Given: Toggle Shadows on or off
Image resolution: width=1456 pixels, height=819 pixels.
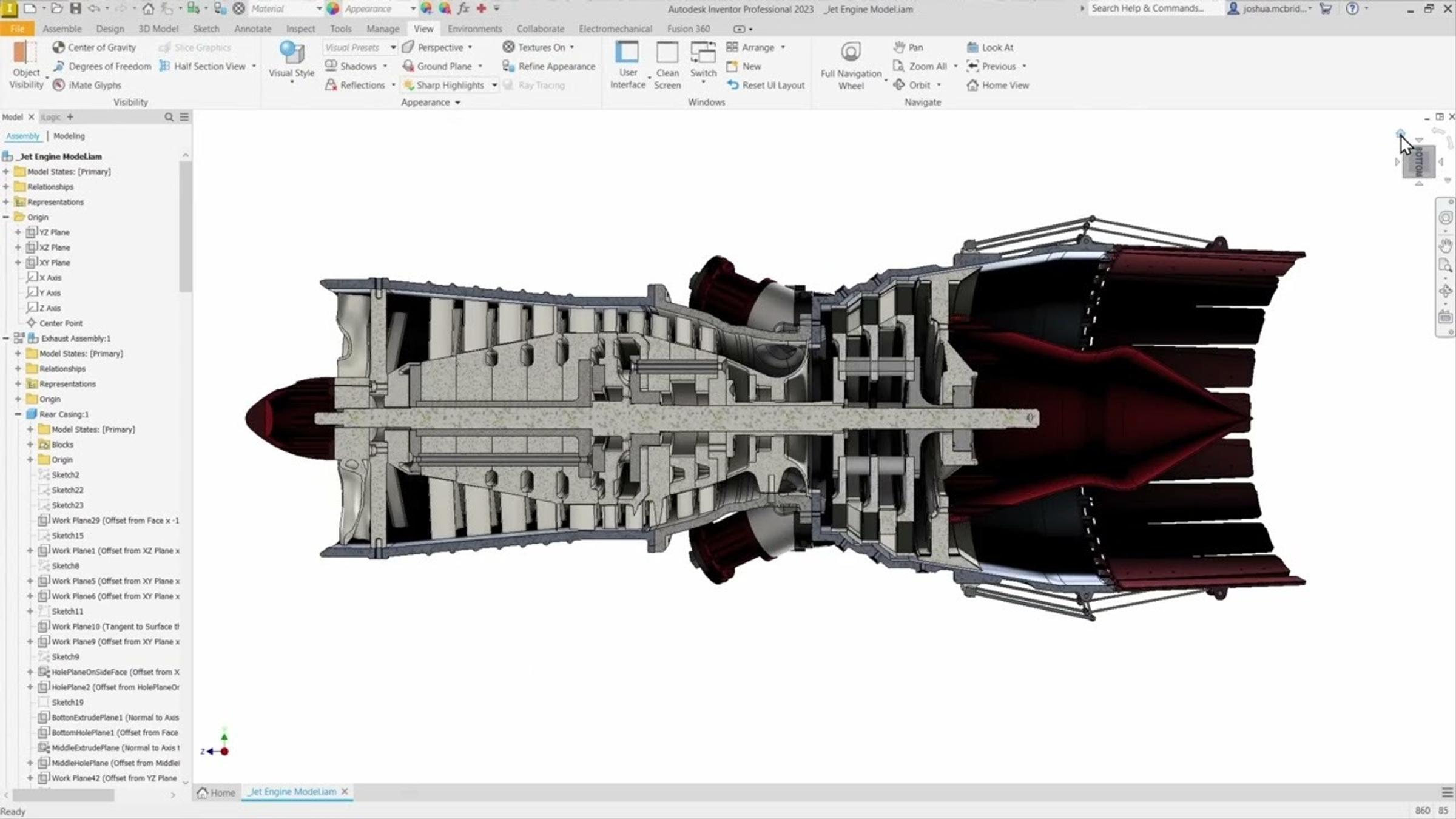Looking at the screenshot, I should click(352, 66).
